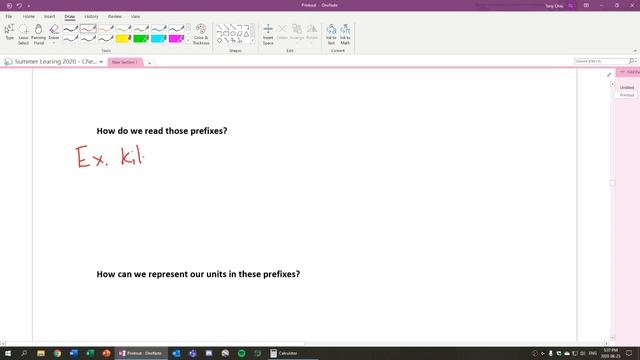
Task: Open the notification center in system tray
Action: (629, 353)
